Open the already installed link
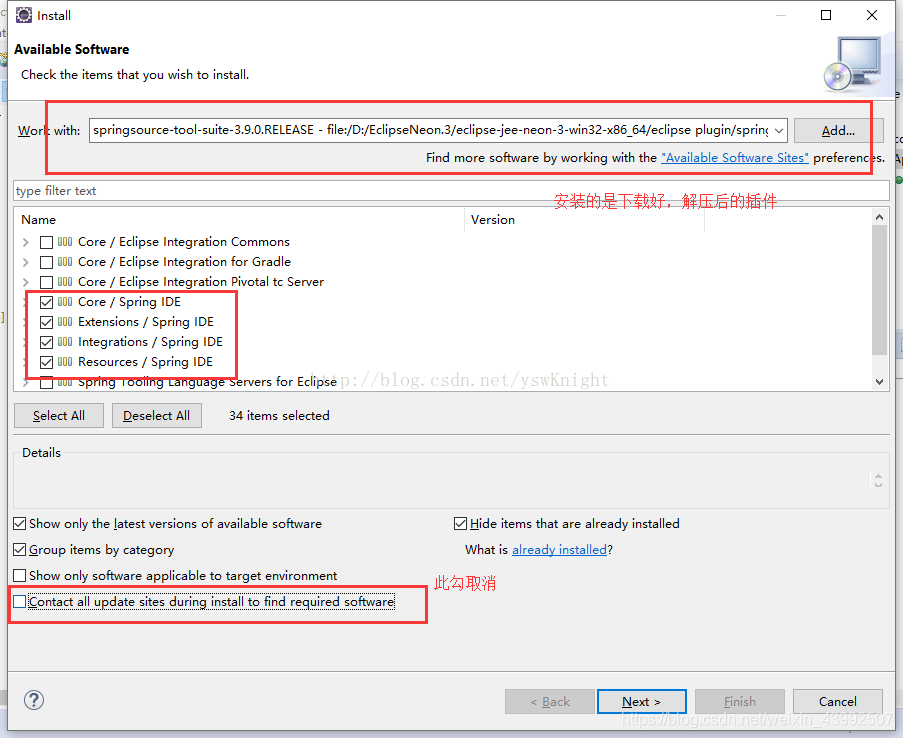Image resolution: width=903 pixels, height=738 pixels. [559, 550]
